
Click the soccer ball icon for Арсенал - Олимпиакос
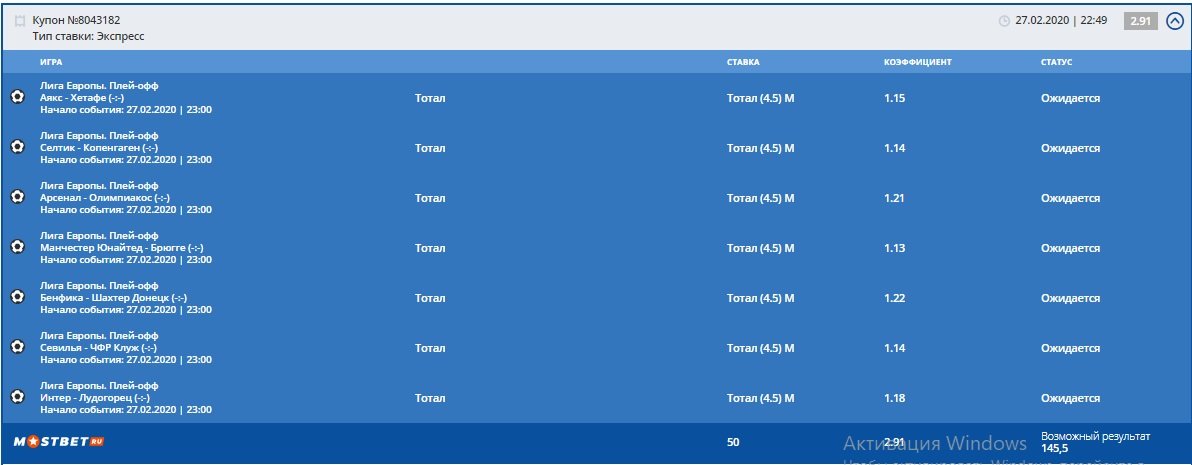point(17,198)
